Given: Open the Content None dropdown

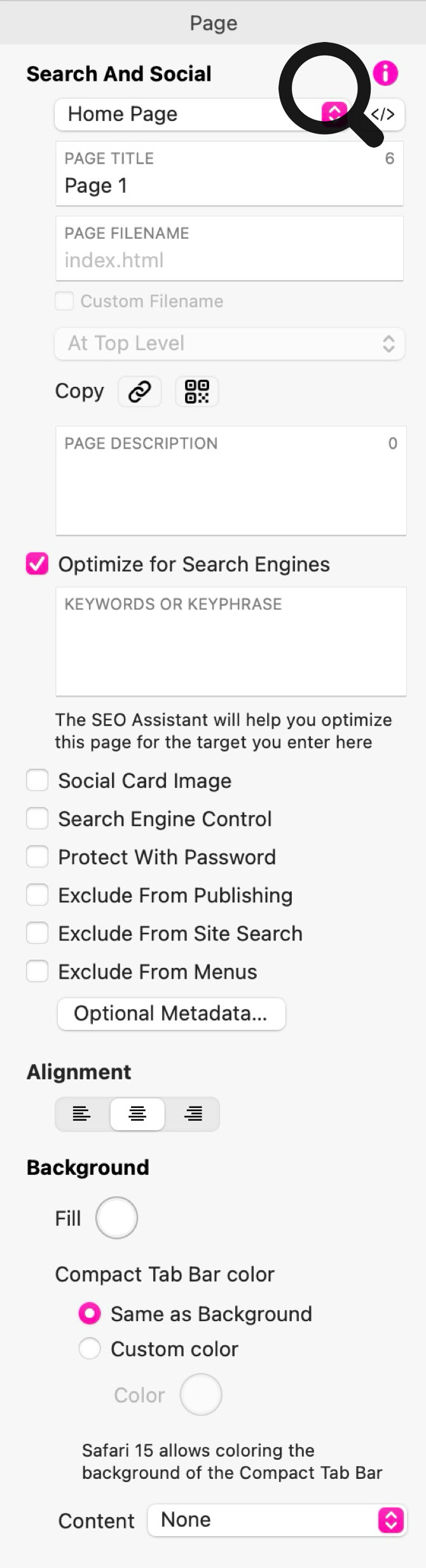Looking at the screenshot, I should 277,1520.
